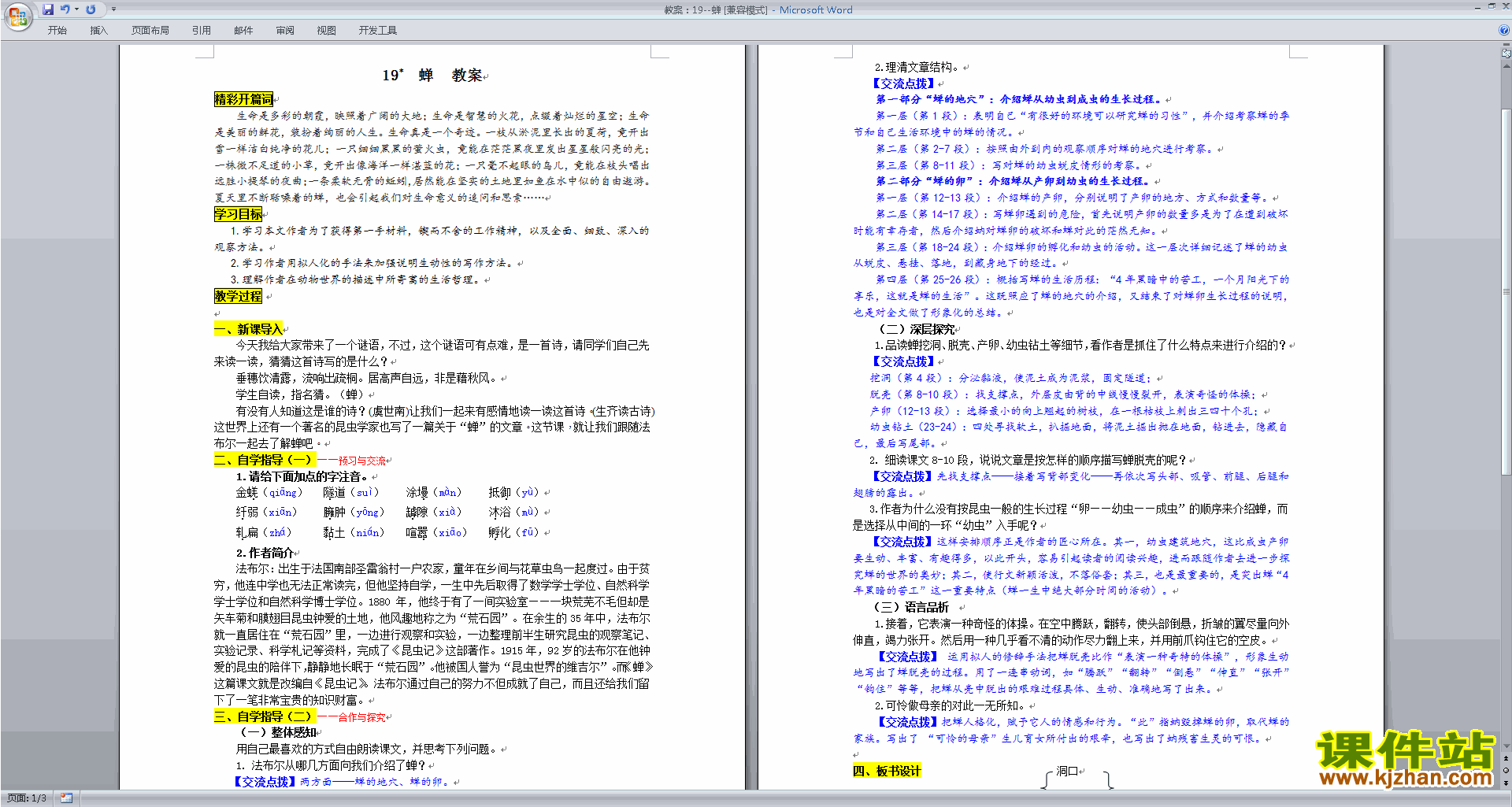Switch to the 引用 tab

202,31
